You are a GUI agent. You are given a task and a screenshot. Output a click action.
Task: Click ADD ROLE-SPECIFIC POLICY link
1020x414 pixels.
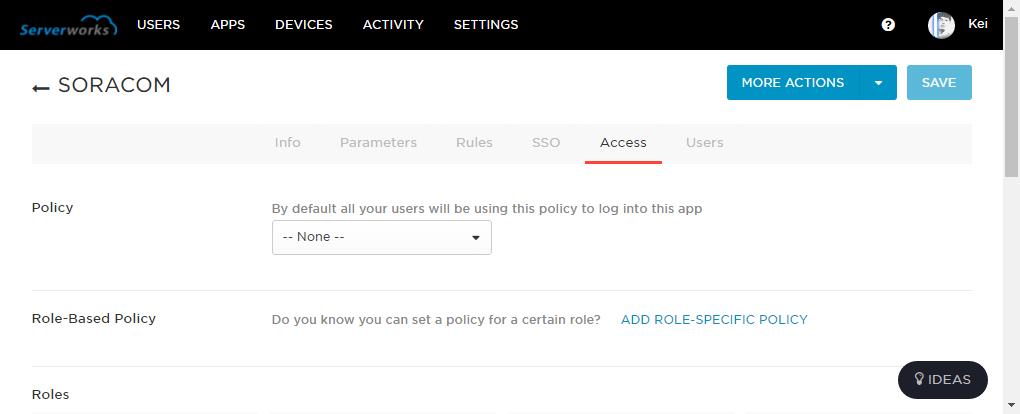point(714,320)
